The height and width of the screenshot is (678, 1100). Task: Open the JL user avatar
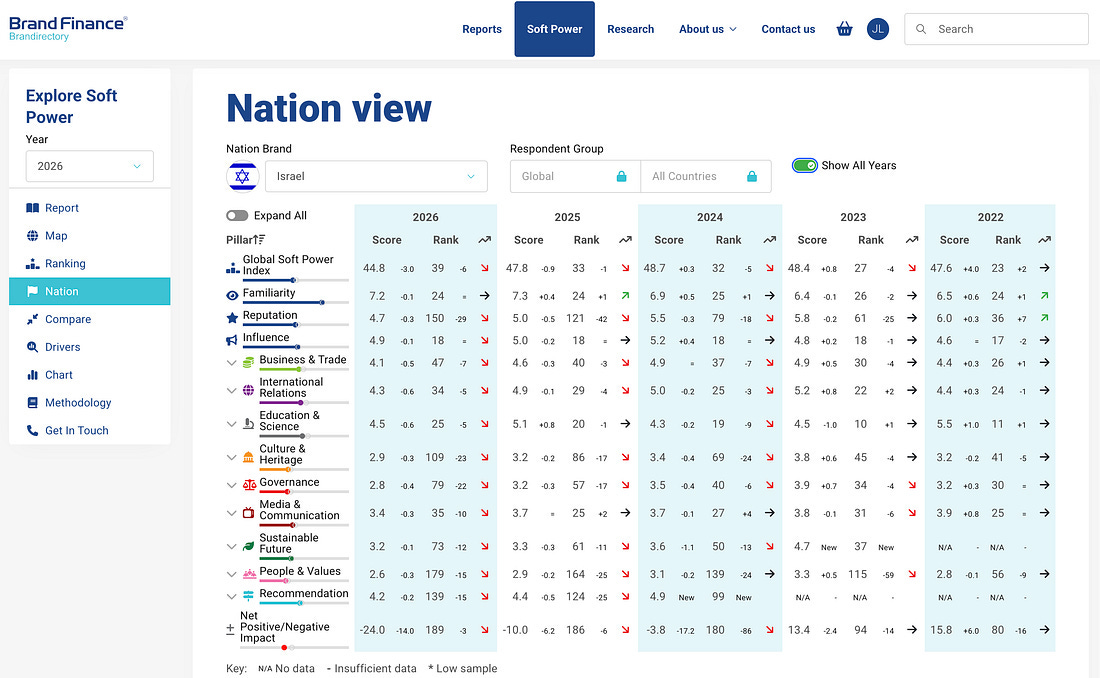coord(878,29)
